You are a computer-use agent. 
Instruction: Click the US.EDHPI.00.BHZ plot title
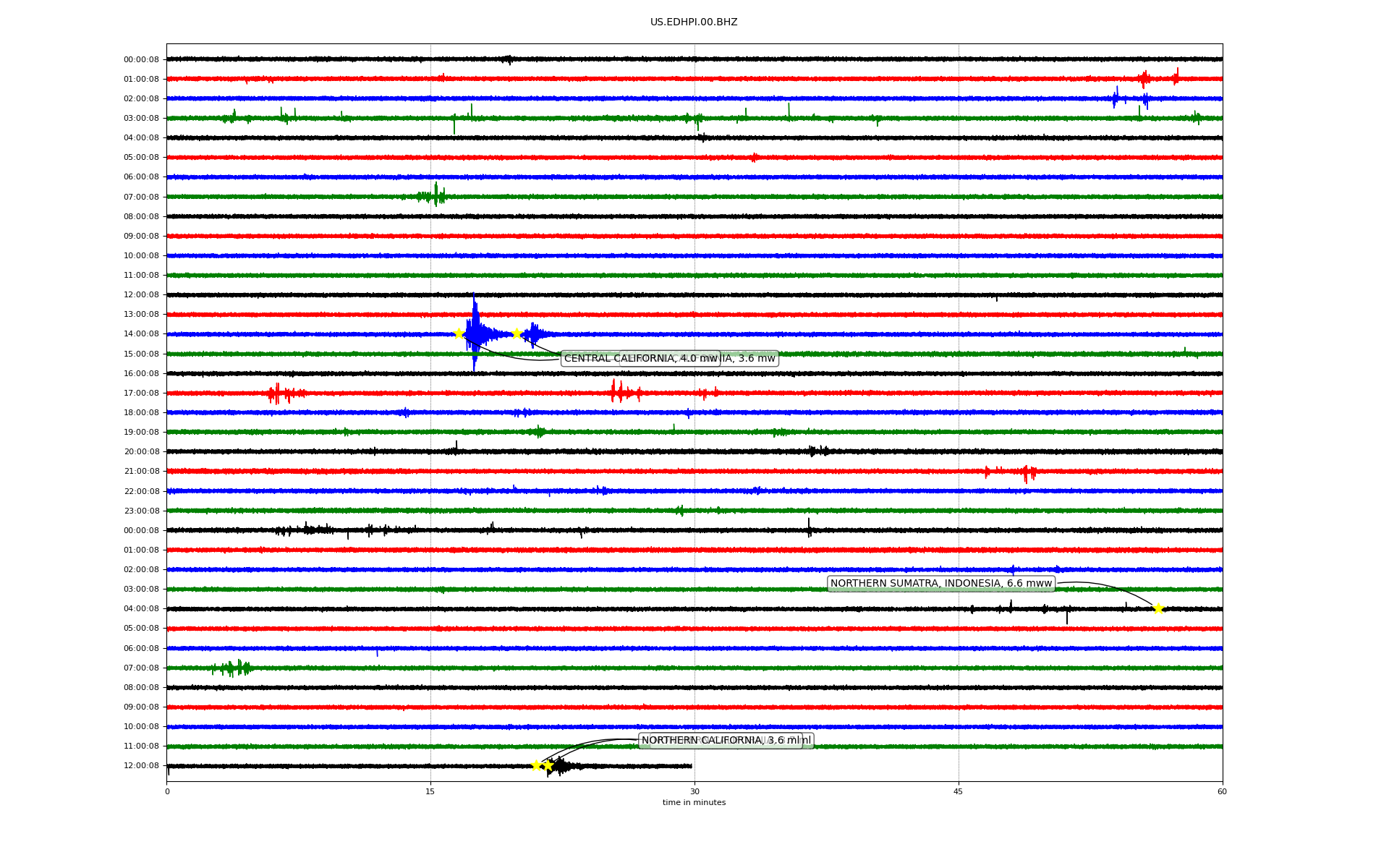click(694, 22)
